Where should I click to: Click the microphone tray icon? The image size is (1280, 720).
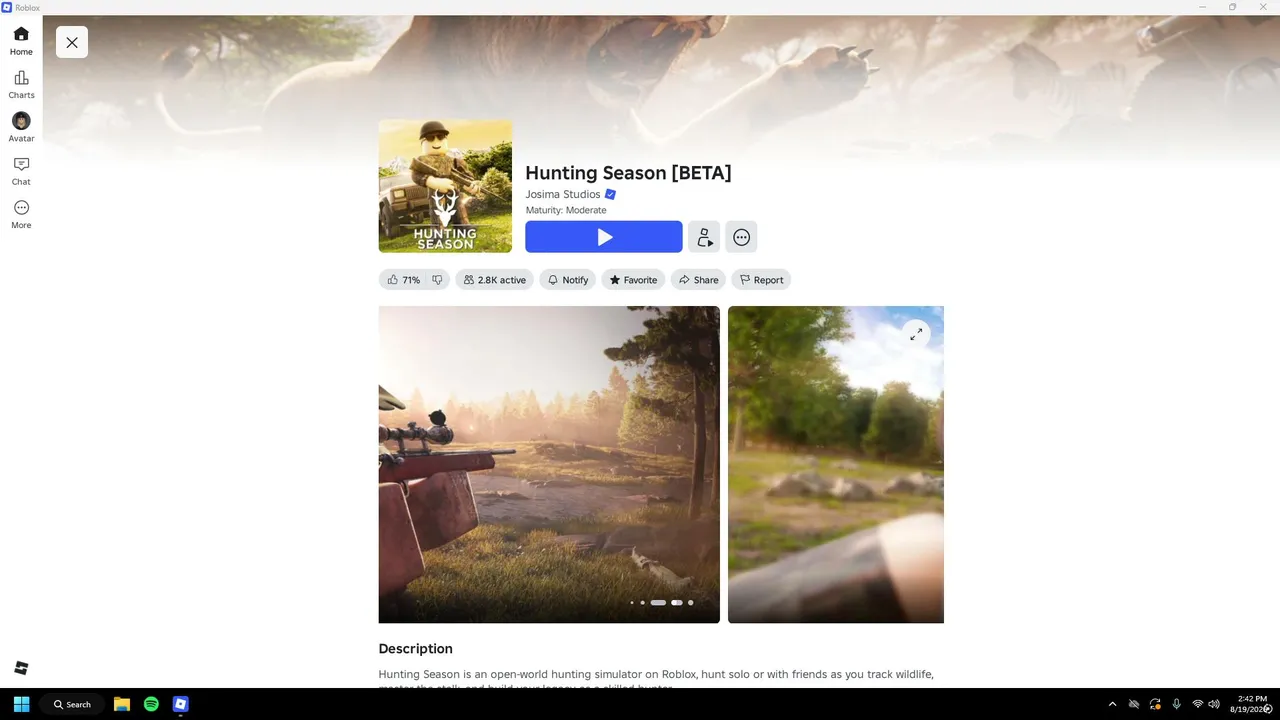(x=1177, y=704)
